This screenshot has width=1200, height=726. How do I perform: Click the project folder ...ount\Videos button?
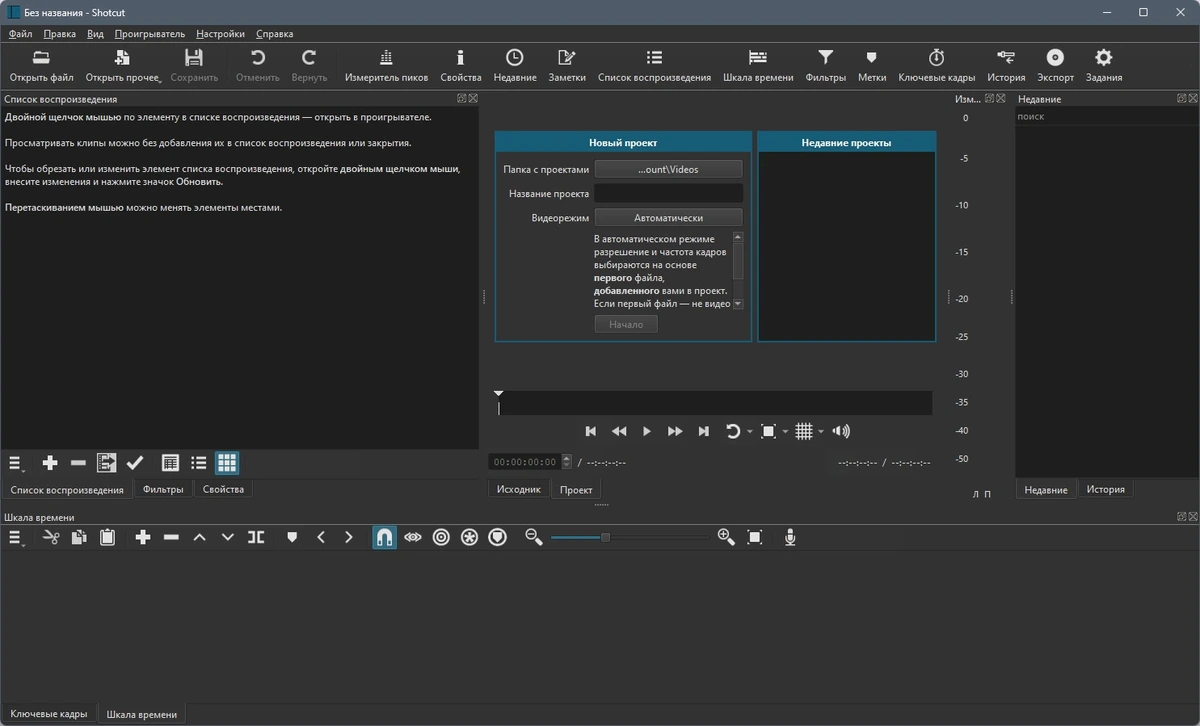669,169
